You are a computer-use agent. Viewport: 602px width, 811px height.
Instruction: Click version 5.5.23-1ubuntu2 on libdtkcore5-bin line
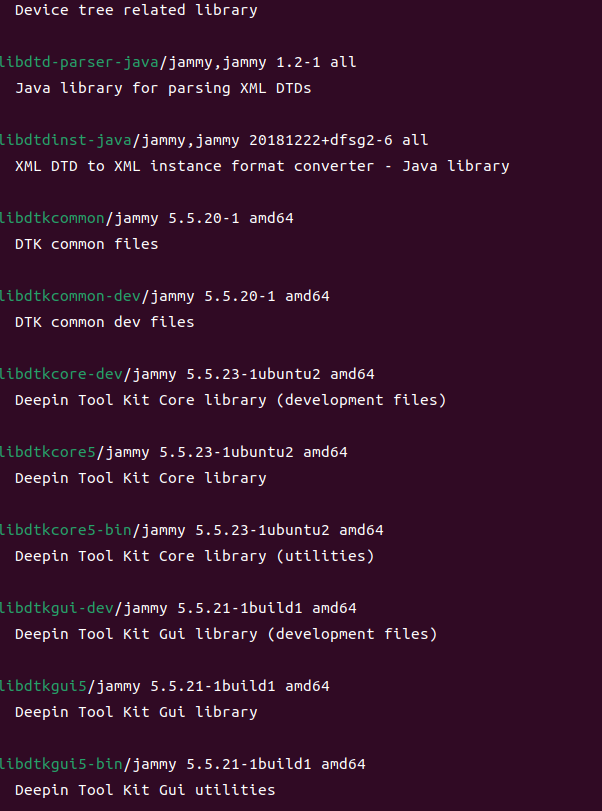click(x=262, y=531)
